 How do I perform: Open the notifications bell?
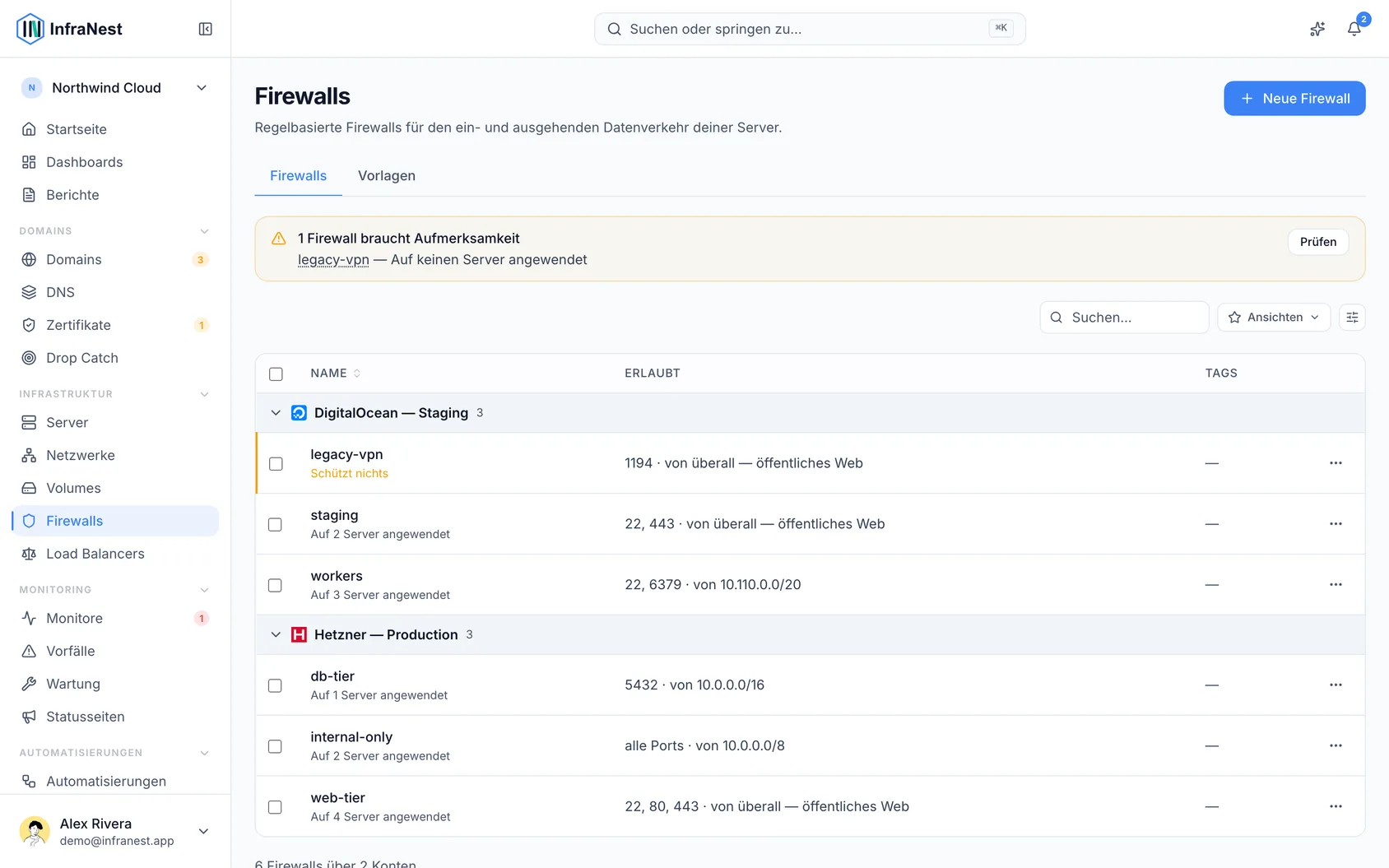pos(1354,29)
